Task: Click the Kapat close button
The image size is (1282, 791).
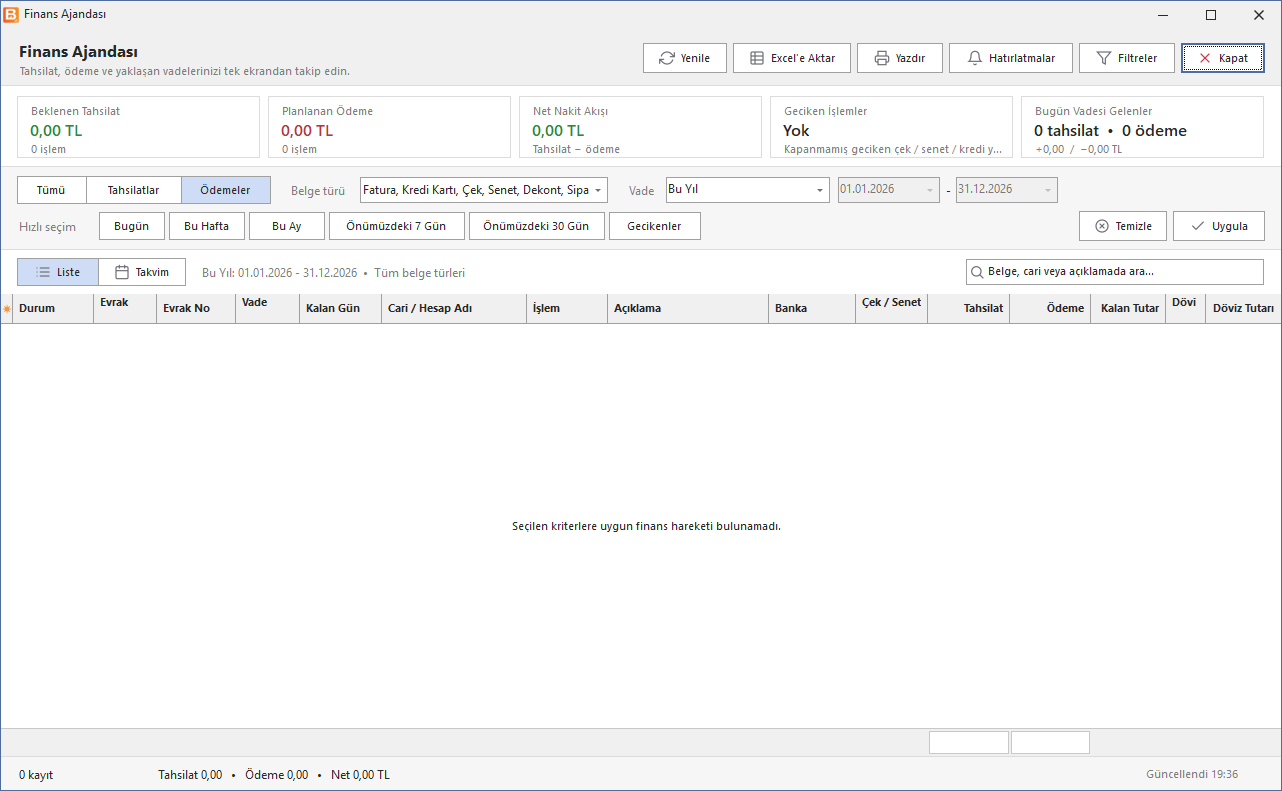Action: 1223,58
